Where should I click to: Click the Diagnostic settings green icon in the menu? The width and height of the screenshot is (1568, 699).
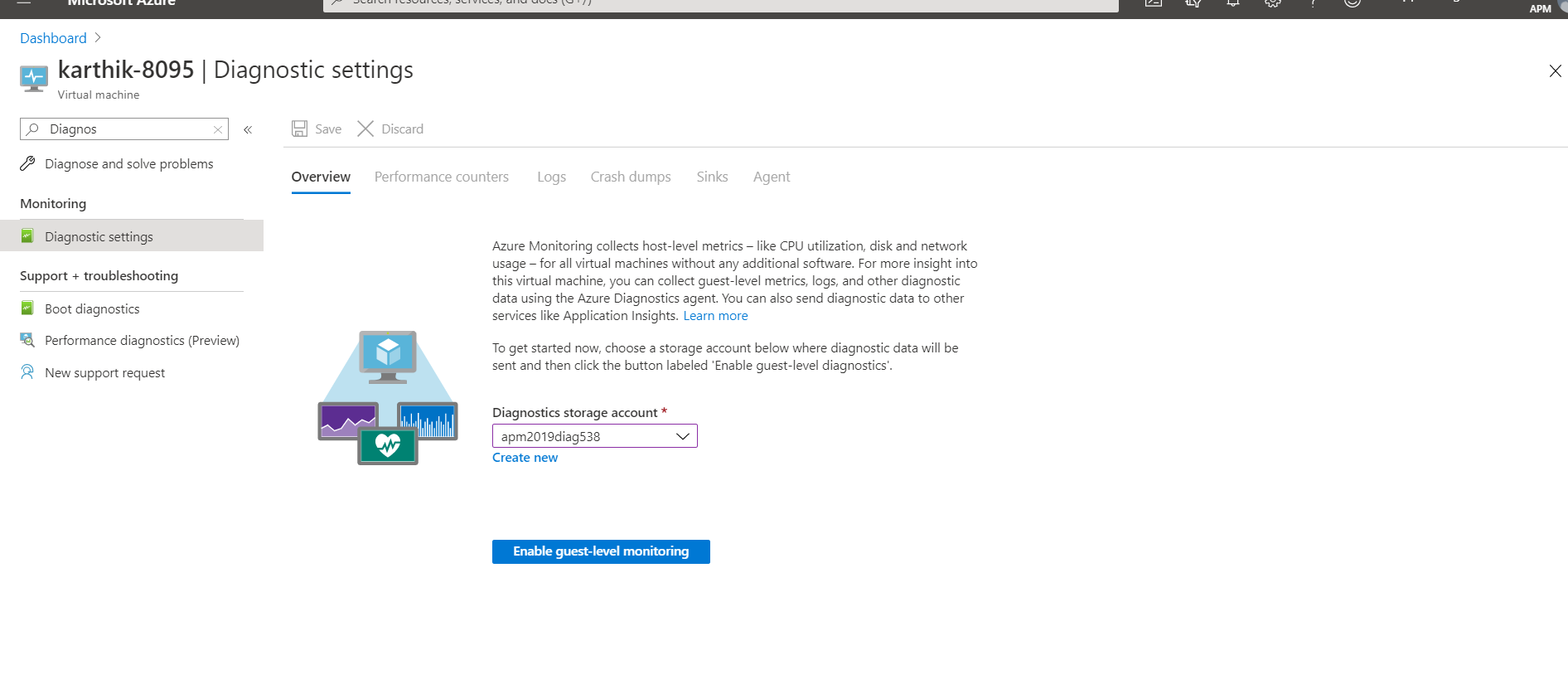(x=27, y=236)
